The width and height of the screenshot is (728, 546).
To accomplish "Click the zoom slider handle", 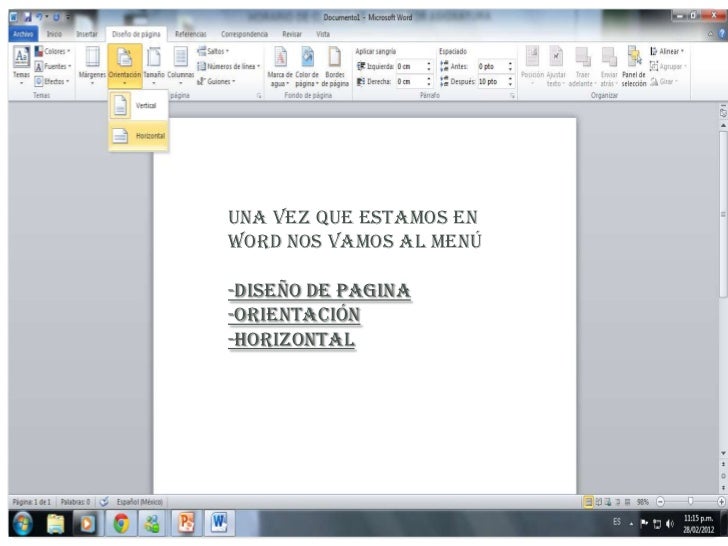I will [x=690, y=501].
